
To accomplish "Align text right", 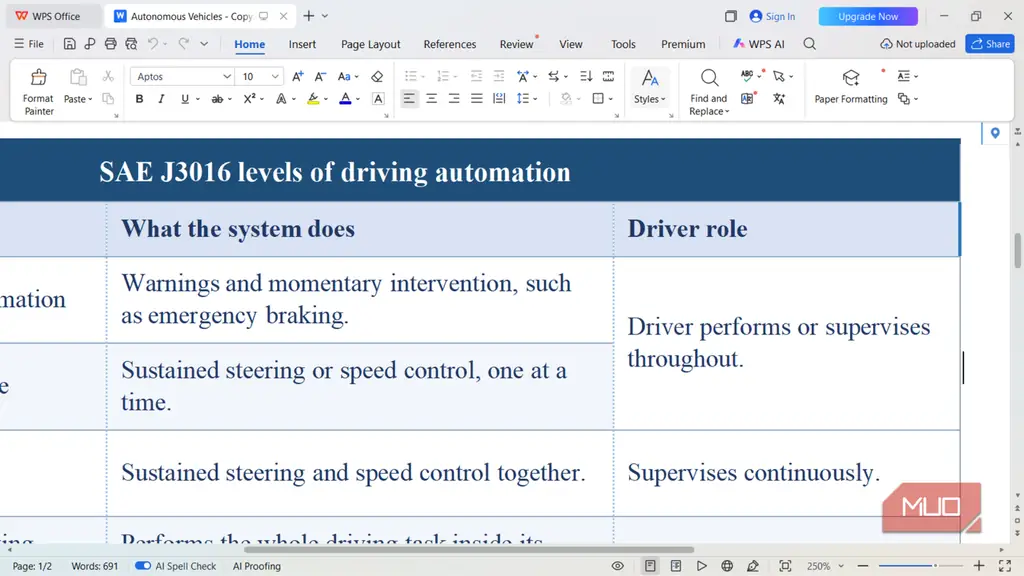I will click(x=454, y=99).
